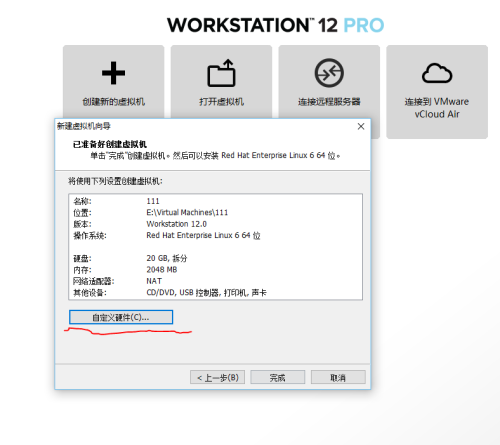Screen dimensions: 500x445
Task: Click the location E:\Virtual Machines\111
Action: (x=187, y=212)
